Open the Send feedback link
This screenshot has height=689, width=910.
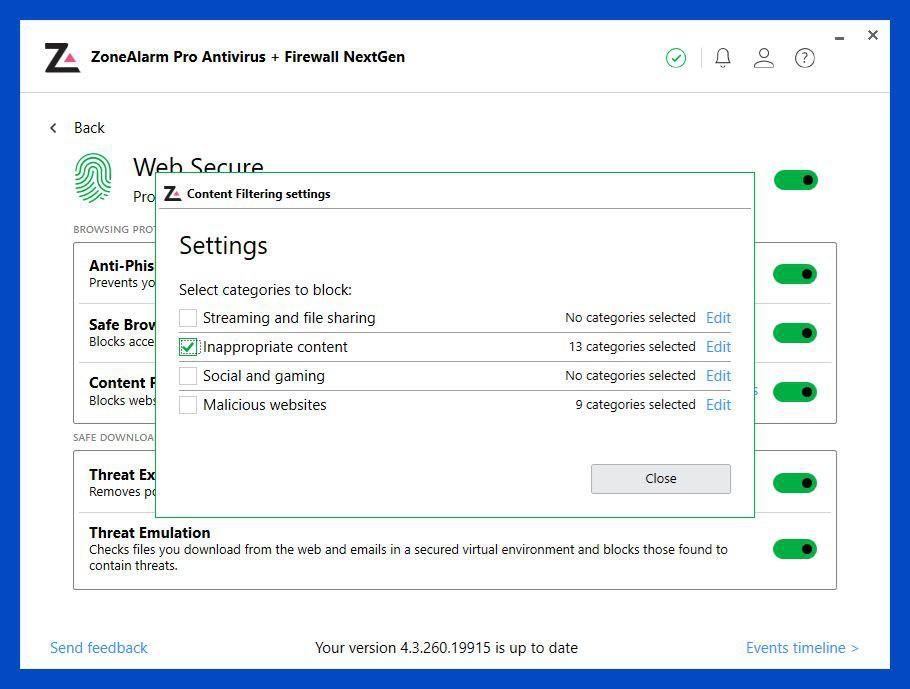(x=99, y=648)
